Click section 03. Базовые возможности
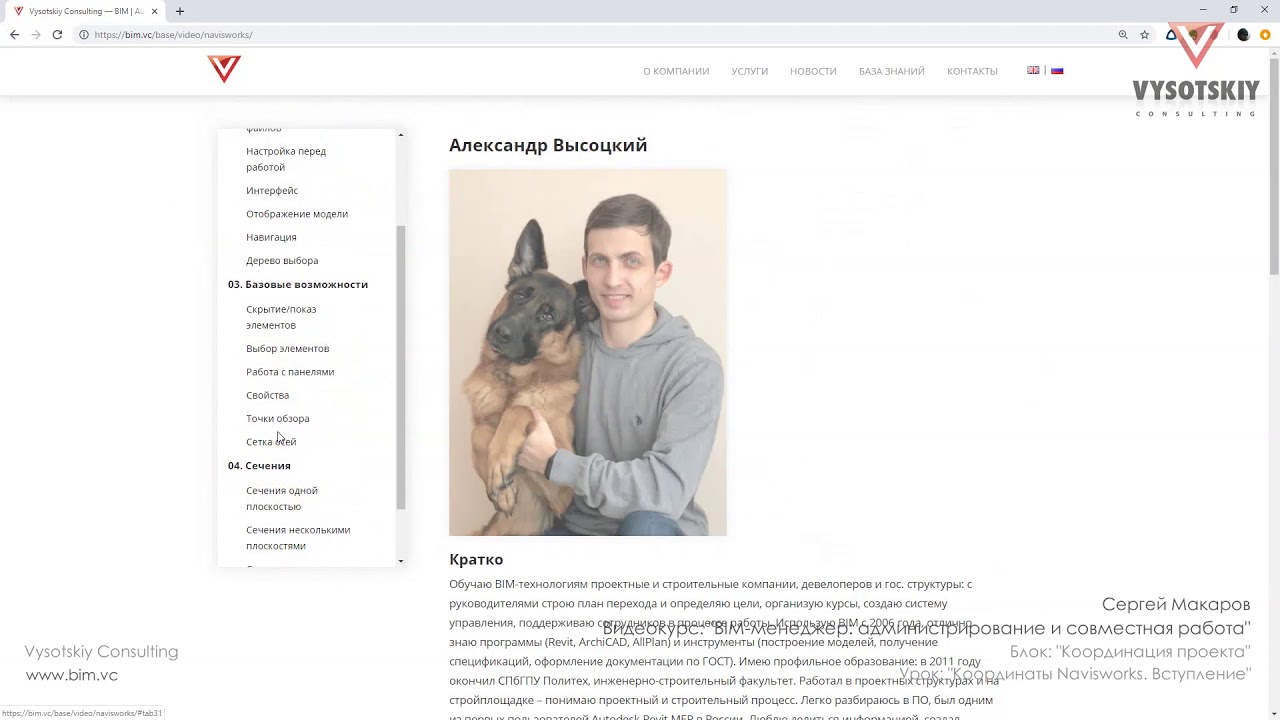The image size is (1280, 720). 298,284
